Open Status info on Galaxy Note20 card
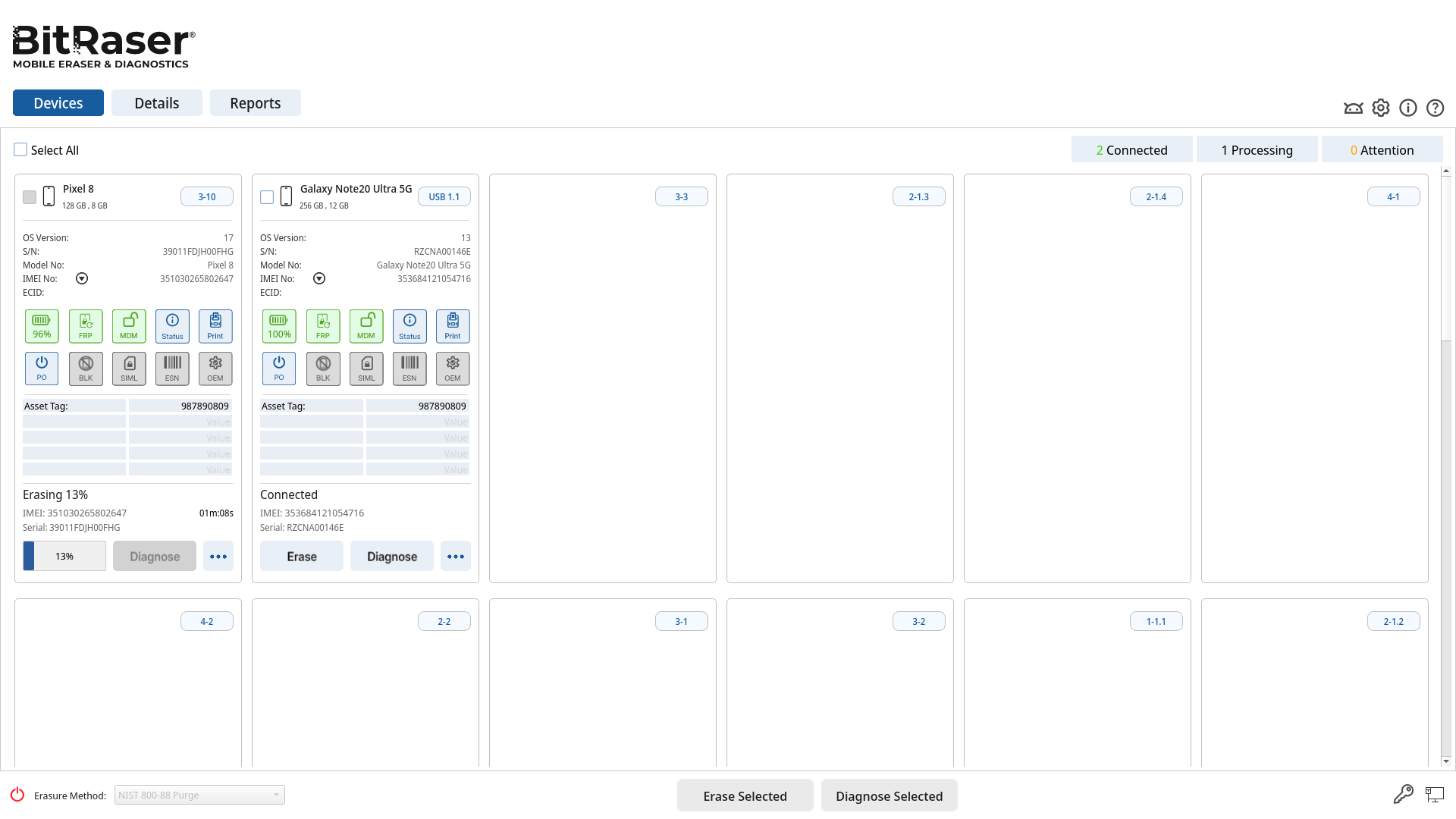Viewport: 1456px width, 819px height. click(409, 326)
